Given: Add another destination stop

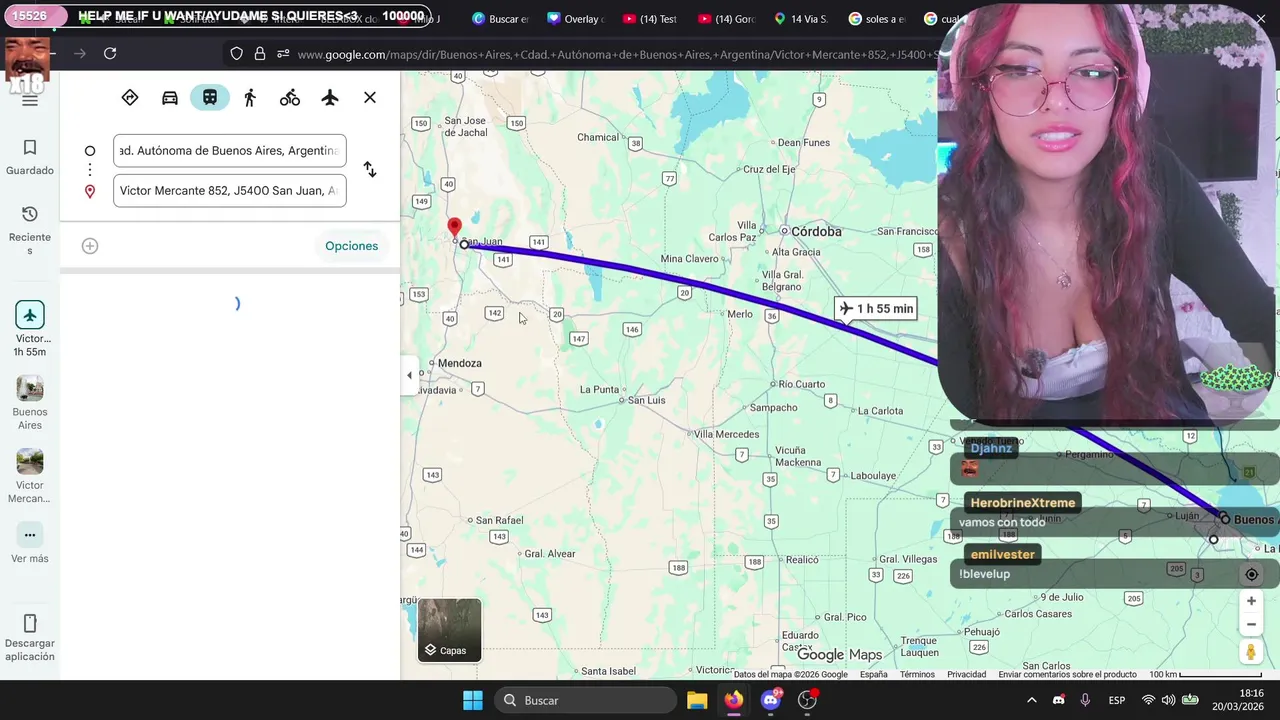Looking at the screenshot, I should click(x=90, y=246).
